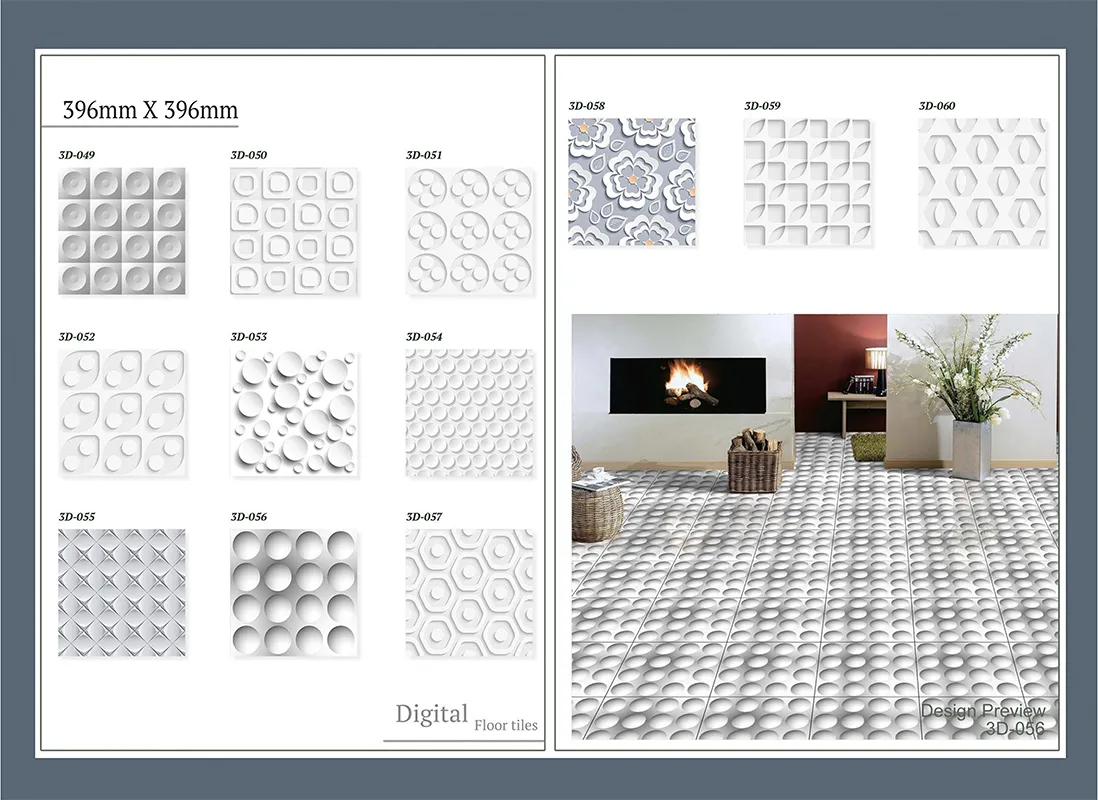Click the wicker log basket in preview
This screenshot has height=800, width=1098.
tap(754, 462)
